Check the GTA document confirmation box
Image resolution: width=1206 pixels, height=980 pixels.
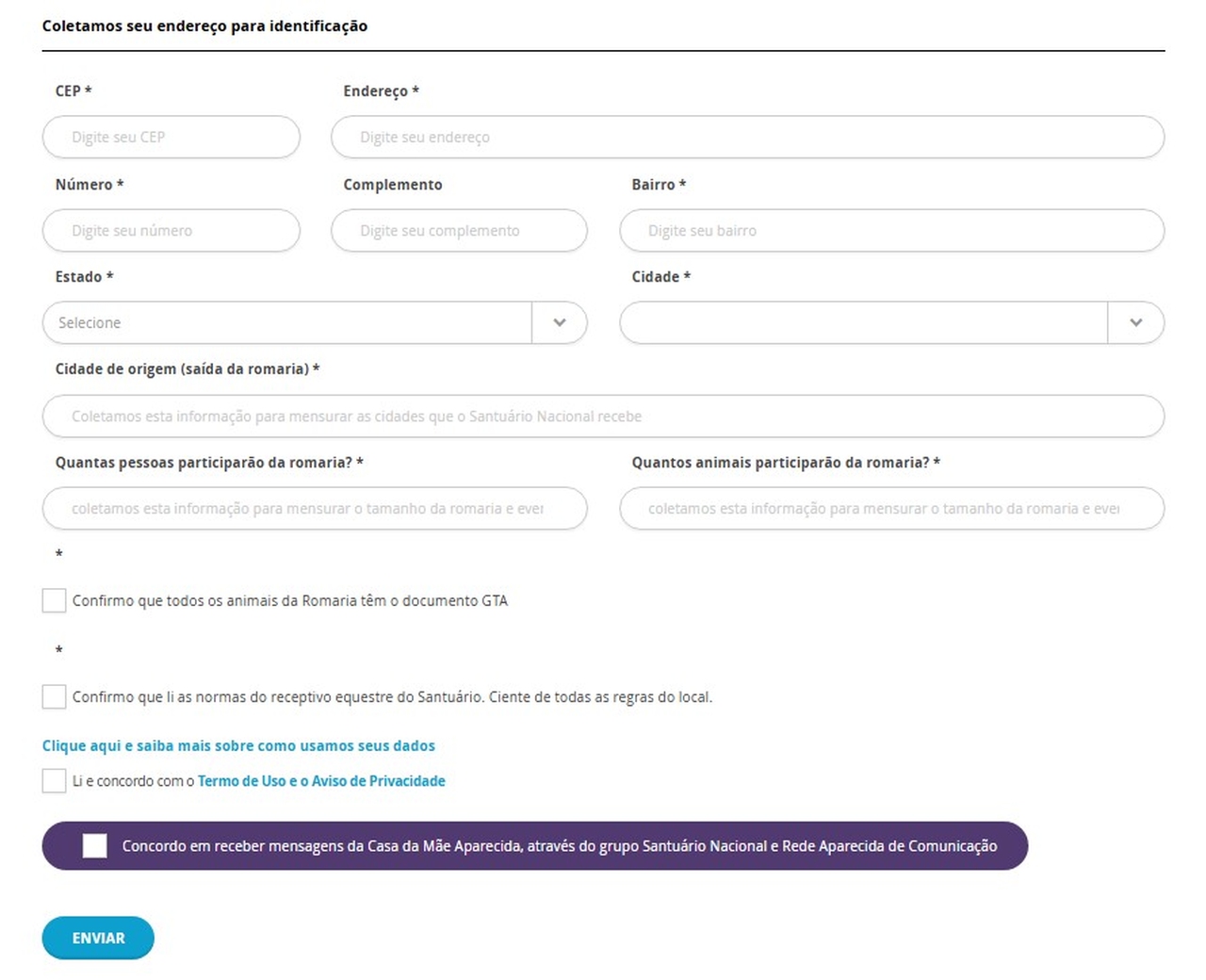point(55,600)
